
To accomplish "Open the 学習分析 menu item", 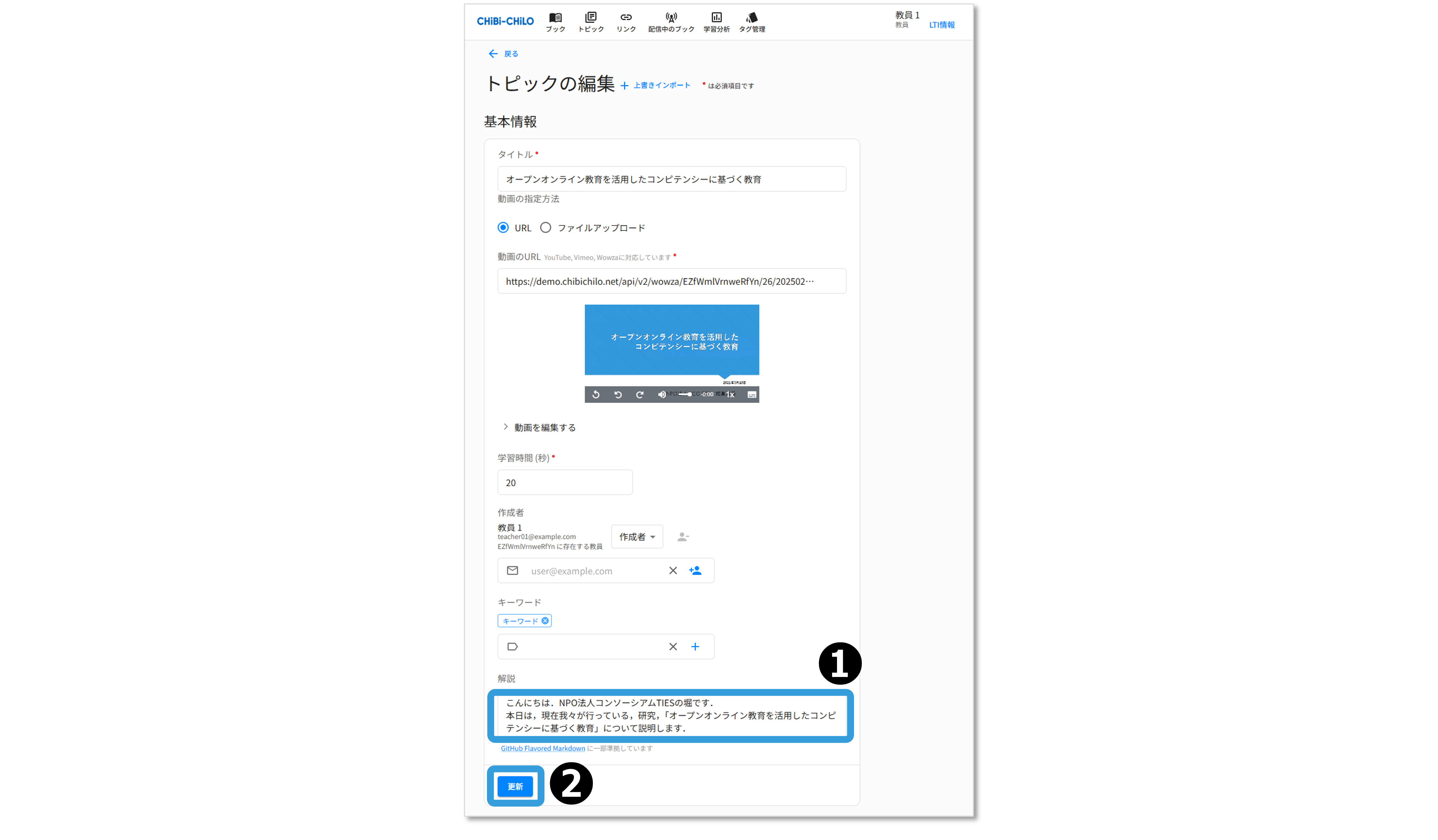I will (716, 22).
